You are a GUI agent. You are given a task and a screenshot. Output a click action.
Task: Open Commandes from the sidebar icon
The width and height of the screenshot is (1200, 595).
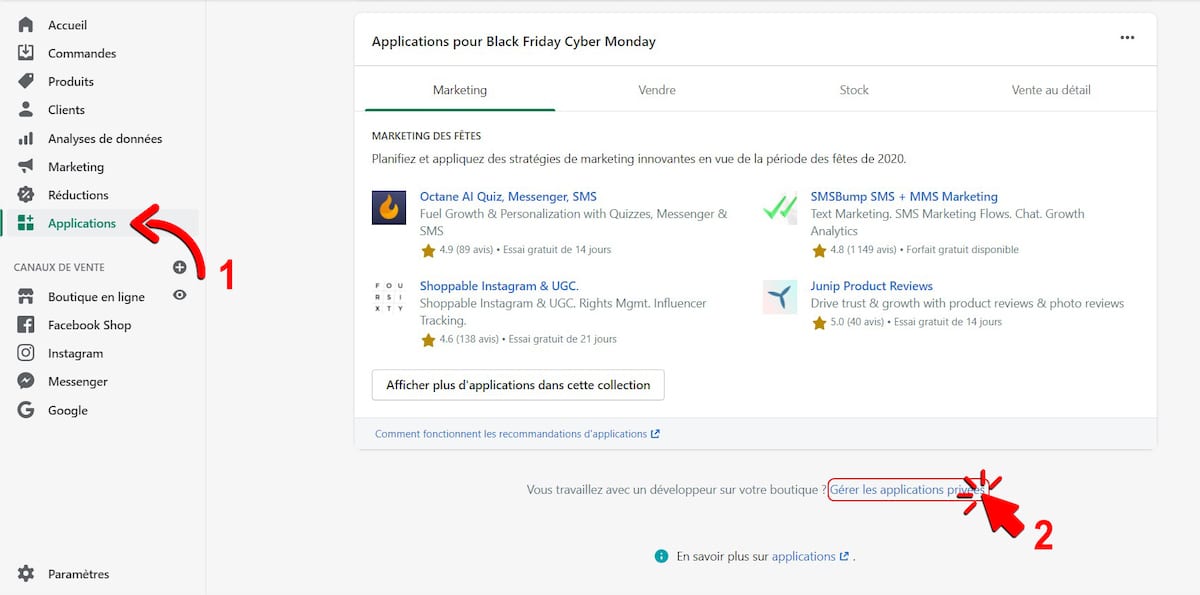(x=26, y=53)
